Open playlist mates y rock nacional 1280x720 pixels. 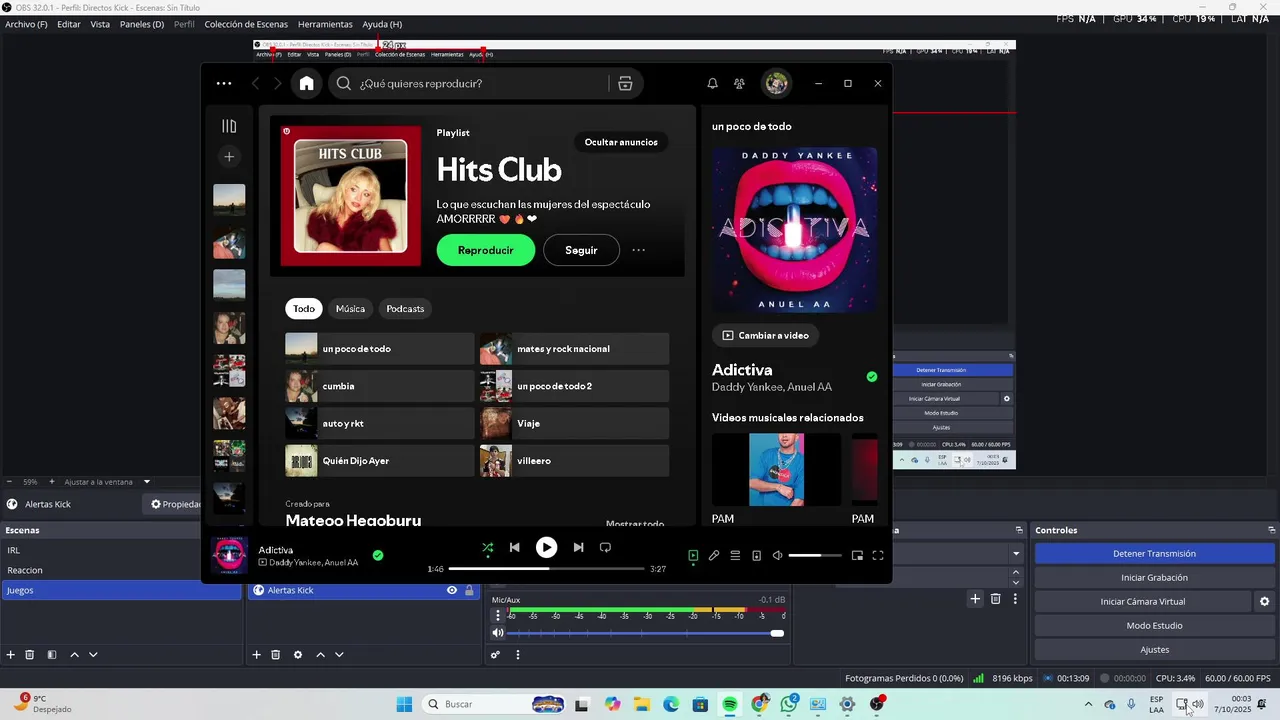574,349
